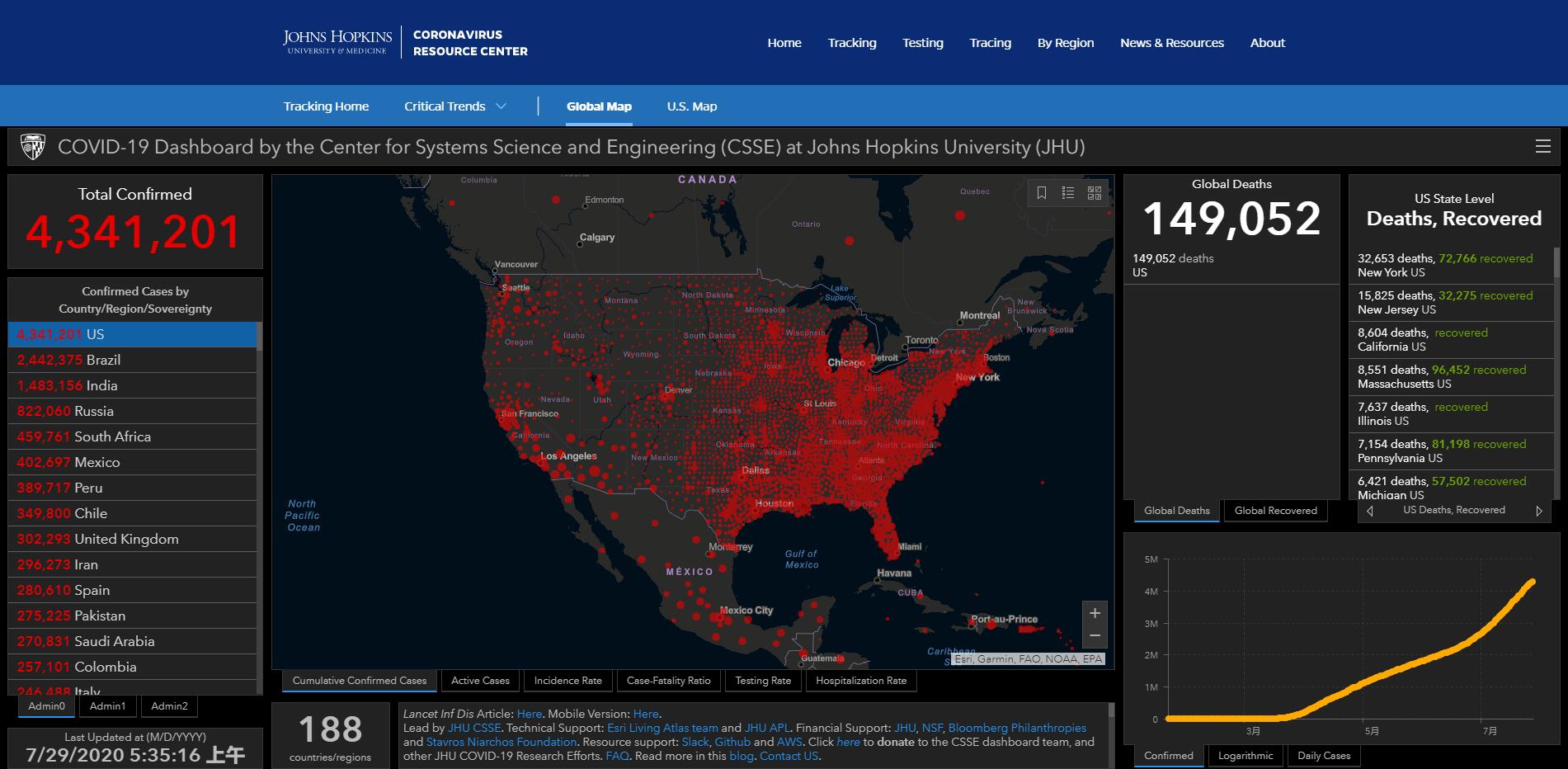This screenshot has height=769, width=1568.
Task: Click the Johns Hopkins shield logo
Action: click(x=32, y=147)
